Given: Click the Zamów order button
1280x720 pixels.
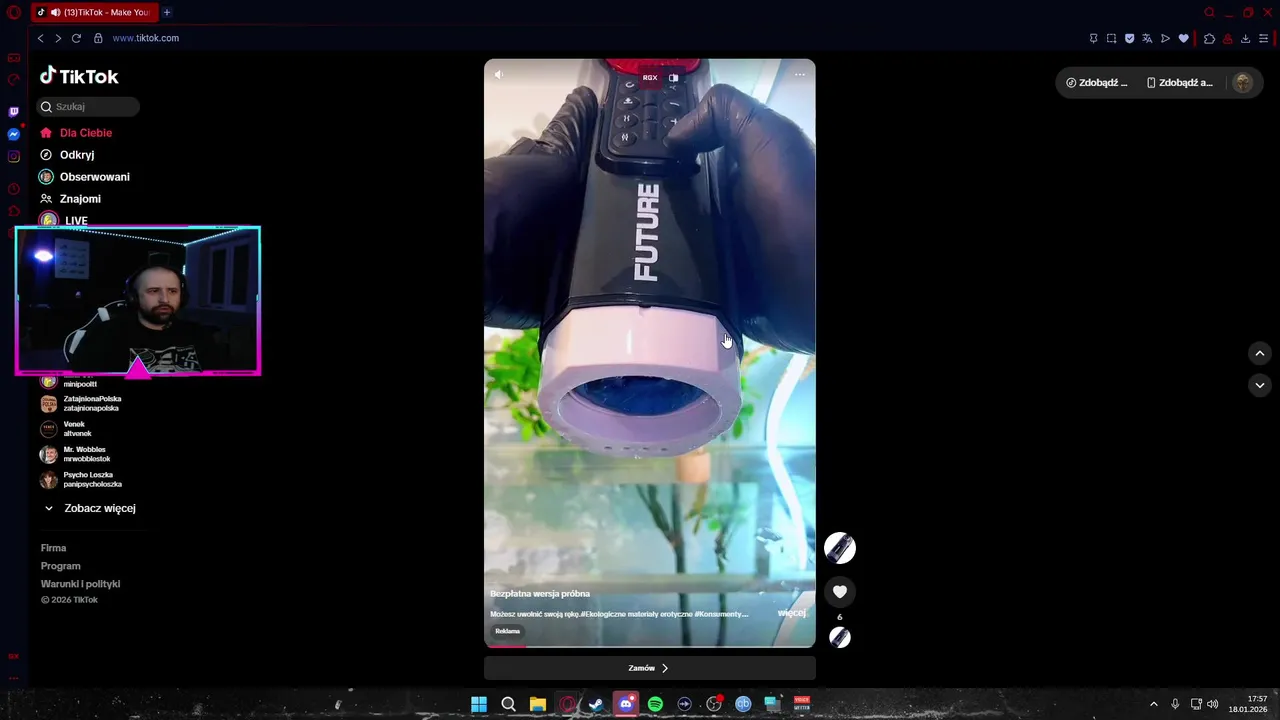Looking at the screenshot, I should pos(650,668).
